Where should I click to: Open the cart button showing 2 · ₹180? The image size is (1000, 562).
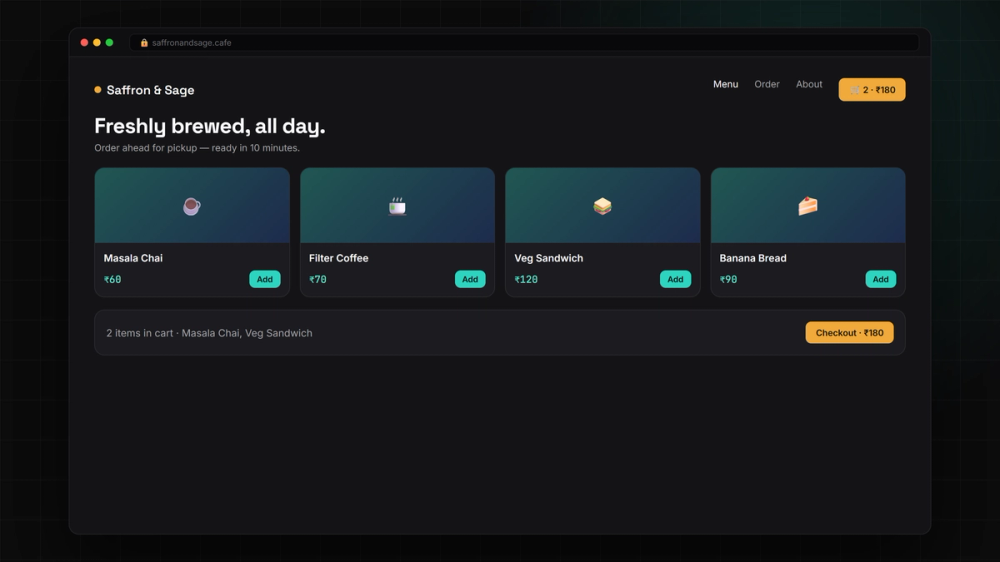[x=872, y=90]
